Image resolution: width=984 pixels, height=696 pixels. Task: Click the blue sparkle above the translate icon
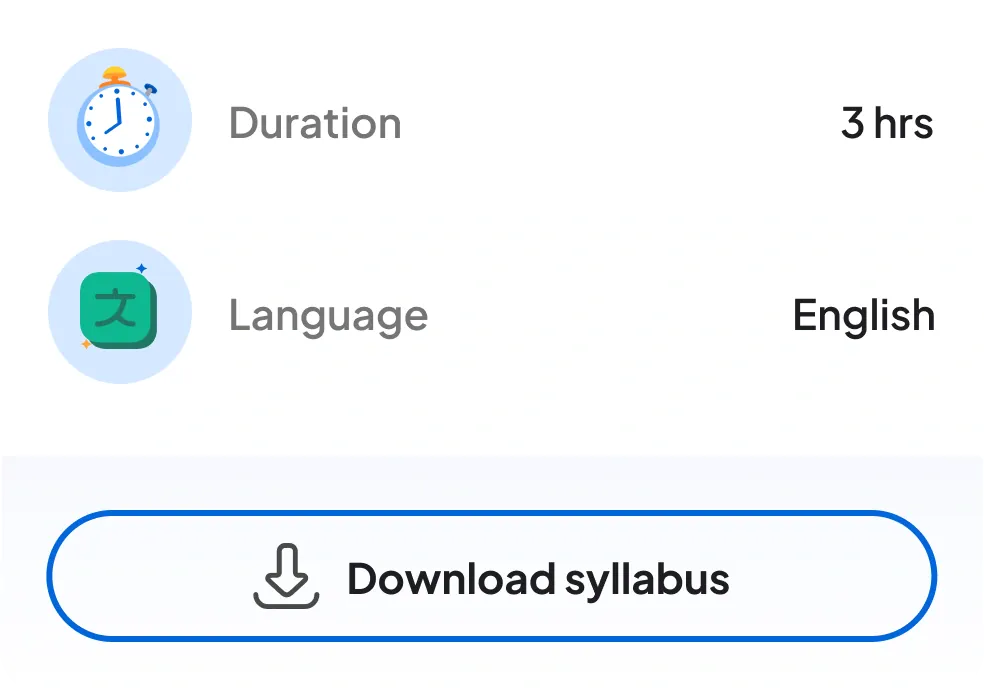[141, 268]
